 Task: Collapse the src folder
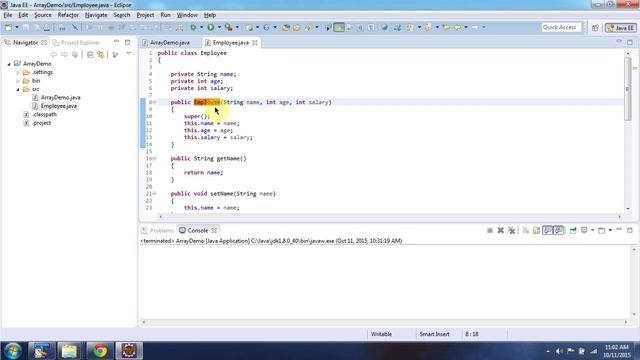tap(18, 89)
